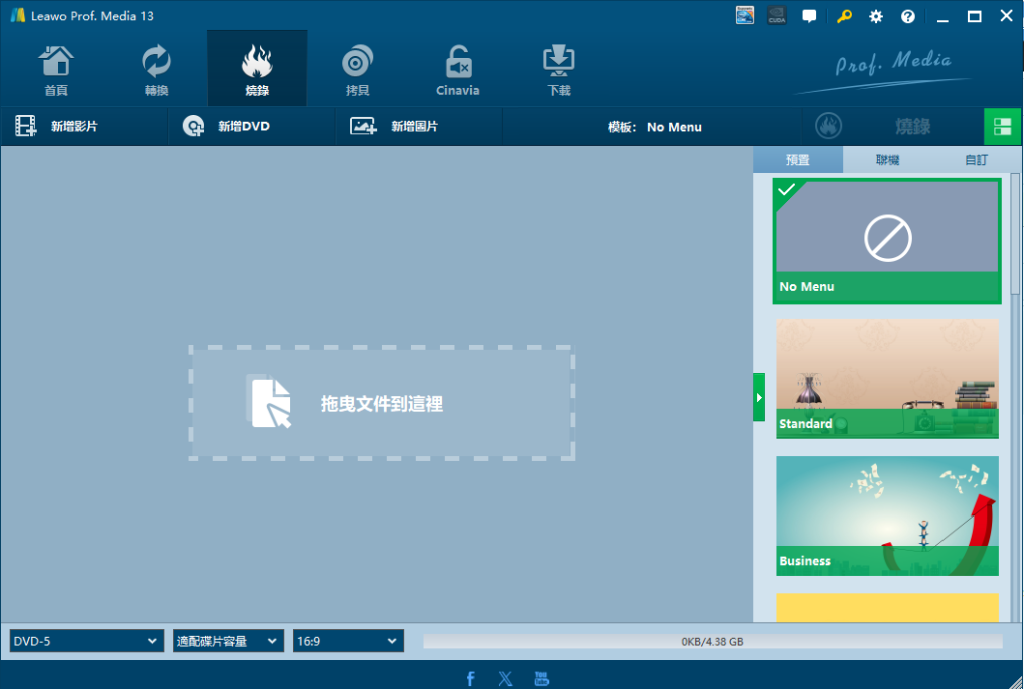Click the key registration icon

click(844, 16)
